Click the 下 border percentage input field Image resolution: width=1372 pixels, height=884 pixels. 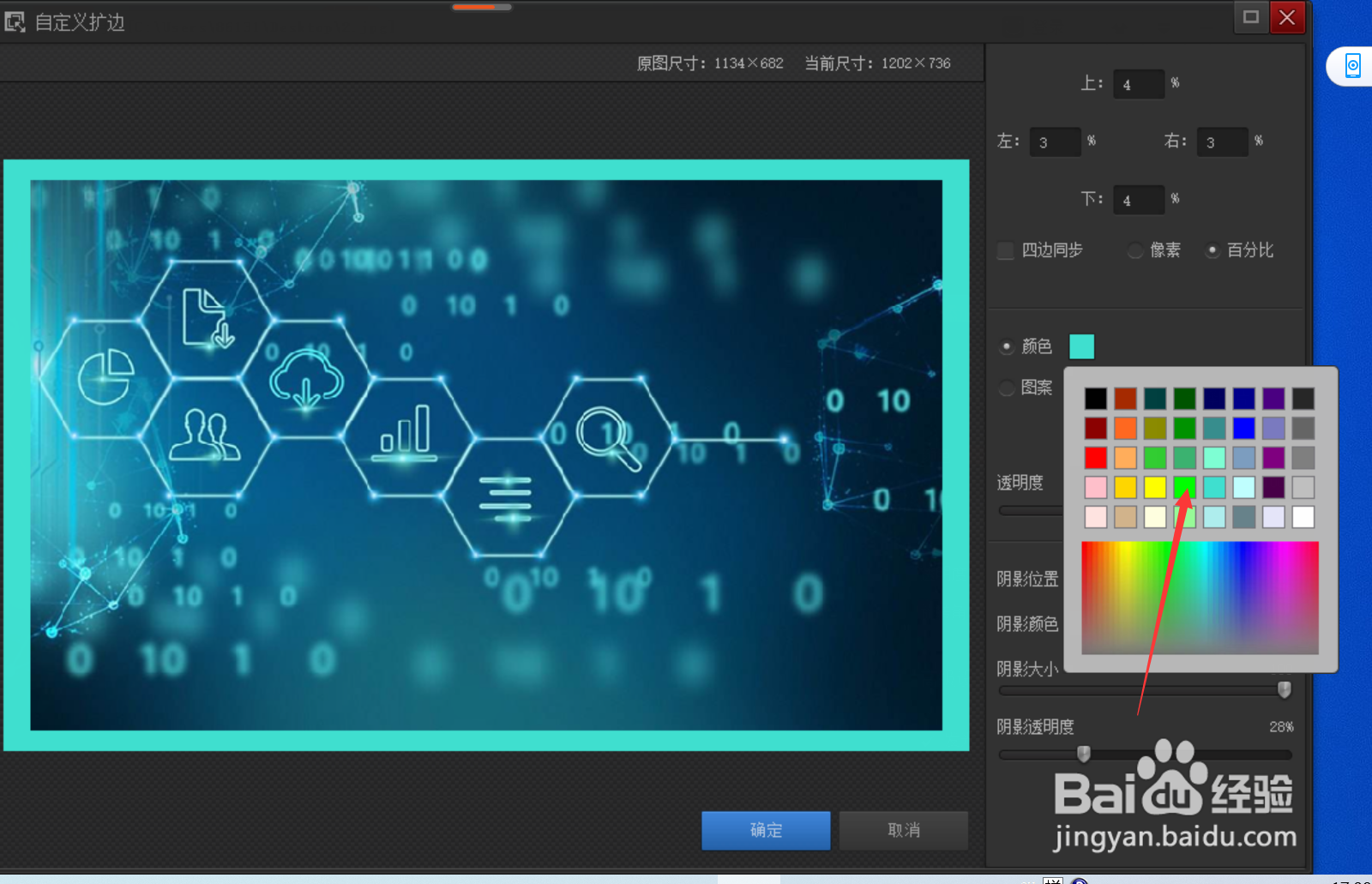(x=1139, y=200)
